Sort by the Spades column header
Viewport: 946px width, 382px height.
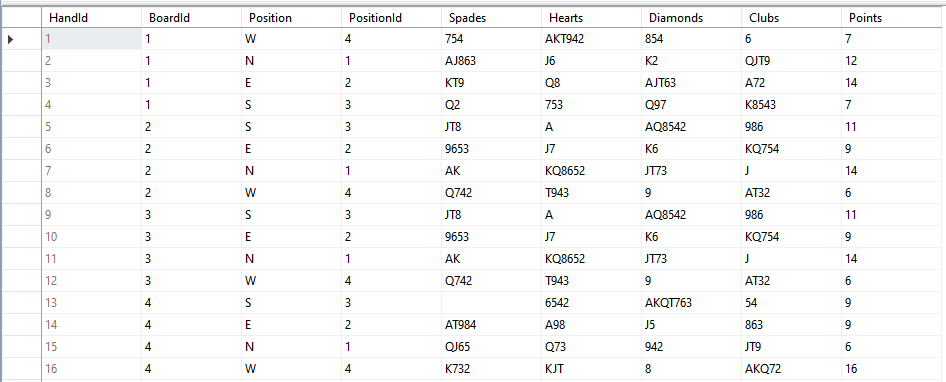click(x=491, y=18)
